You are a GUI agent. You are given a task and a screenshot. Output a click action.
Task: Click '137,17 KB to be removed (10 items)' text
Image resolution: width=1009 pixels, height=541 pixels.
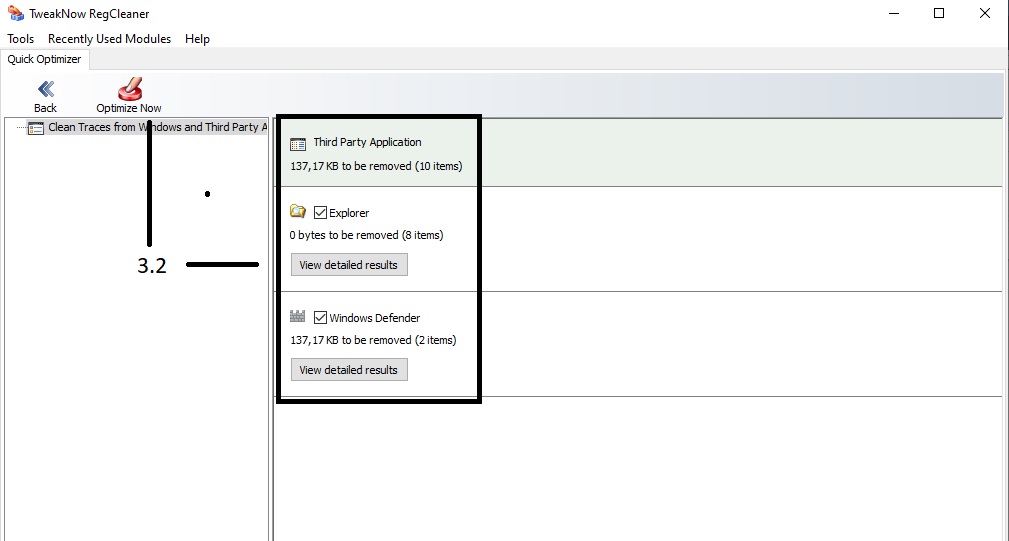click(x=376, y=166)
